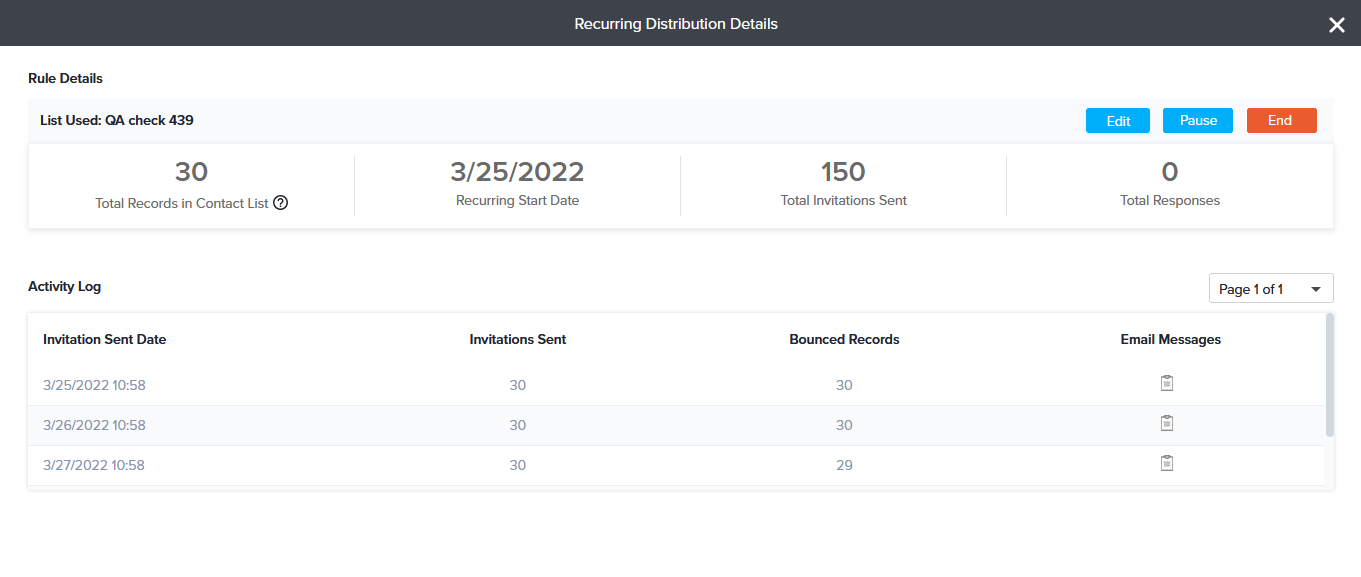Select the Bounced Records column header

point(844,339)
